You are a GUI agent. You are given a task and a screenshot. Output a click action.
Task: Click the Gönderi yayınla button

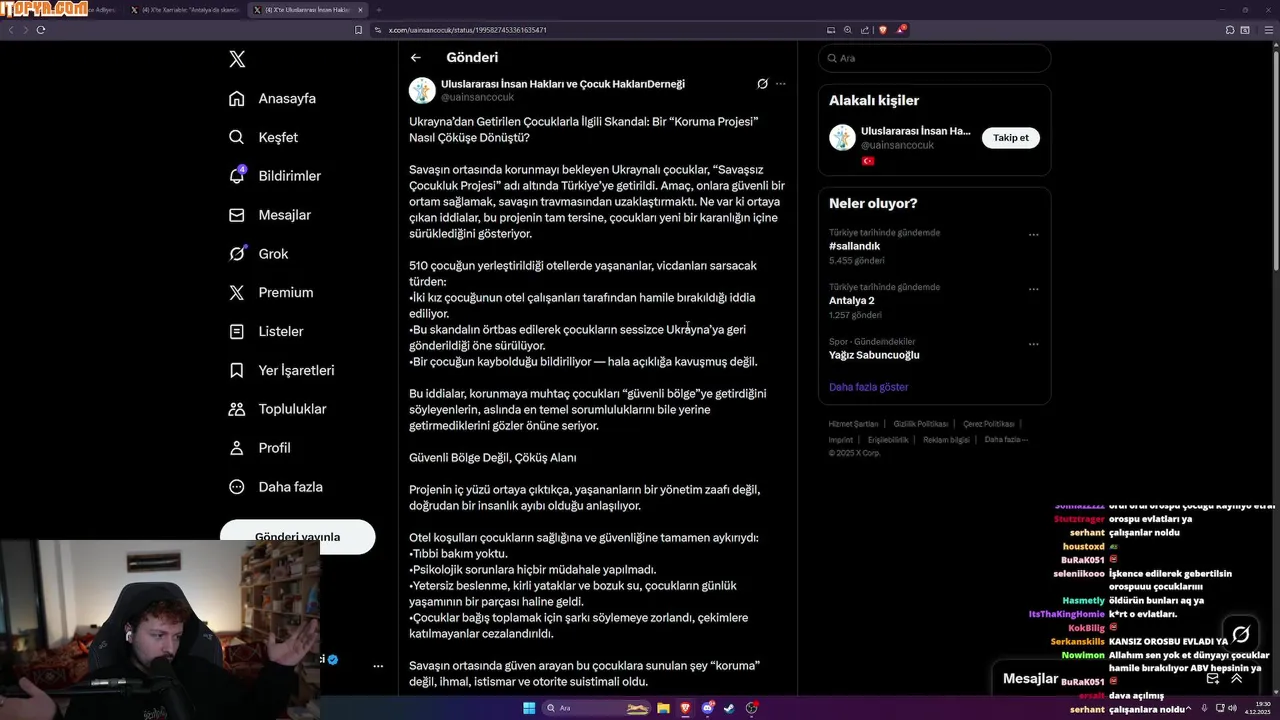(x=298, y=536)
